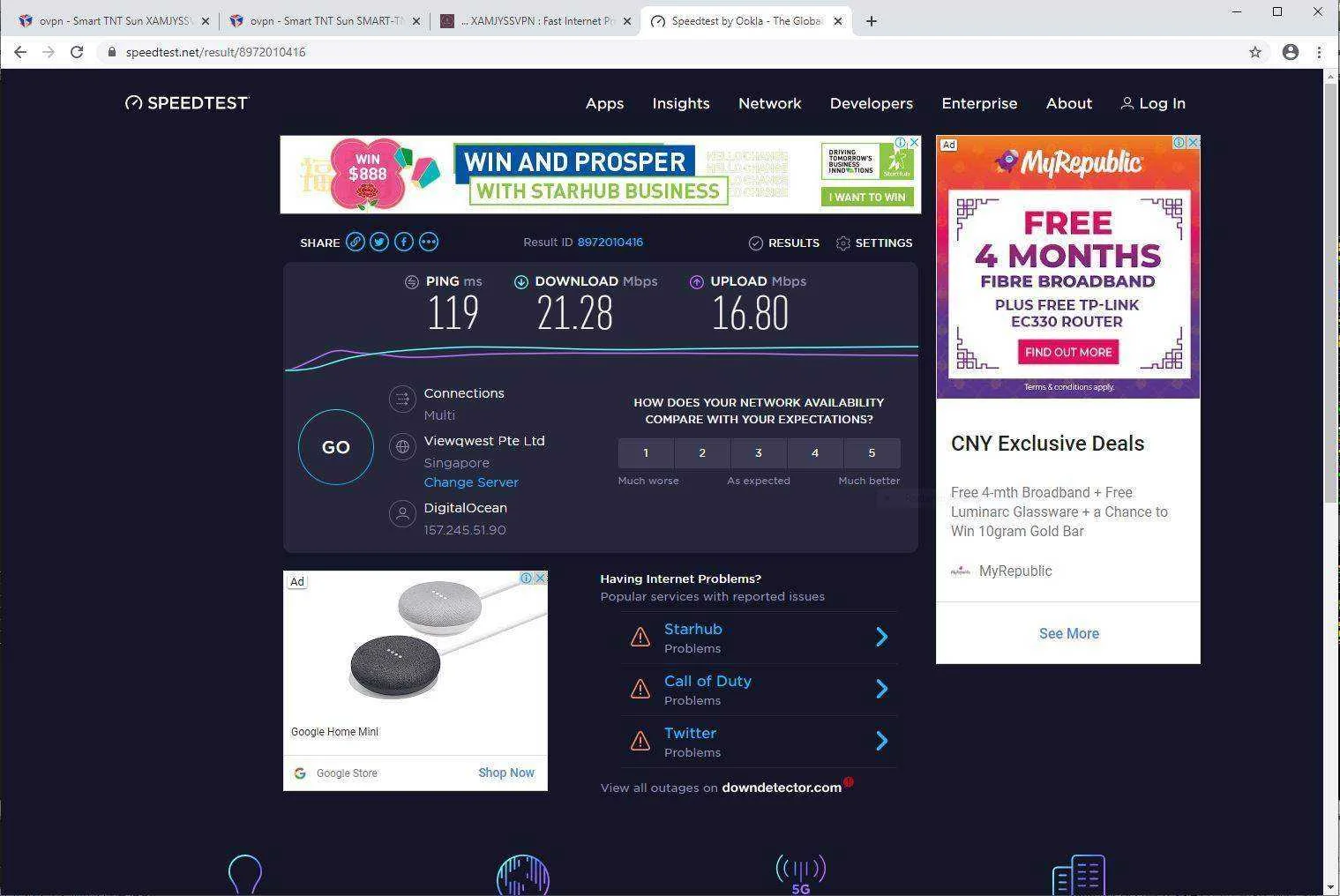Open Result ID 8972010416 link
Screen dimensions: 1340x896
click(610, 242)
